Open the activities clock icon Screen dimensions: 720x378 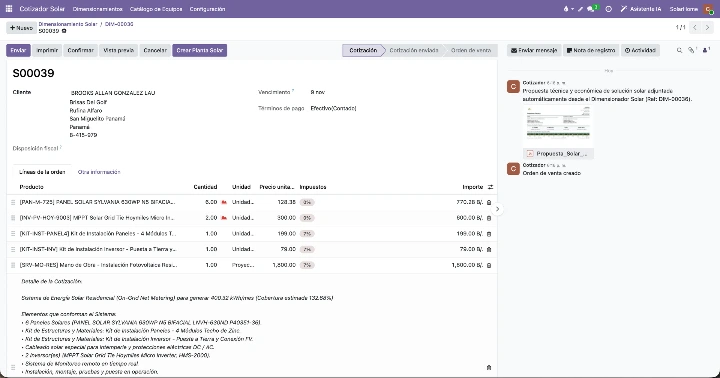[x=608, y=9]
